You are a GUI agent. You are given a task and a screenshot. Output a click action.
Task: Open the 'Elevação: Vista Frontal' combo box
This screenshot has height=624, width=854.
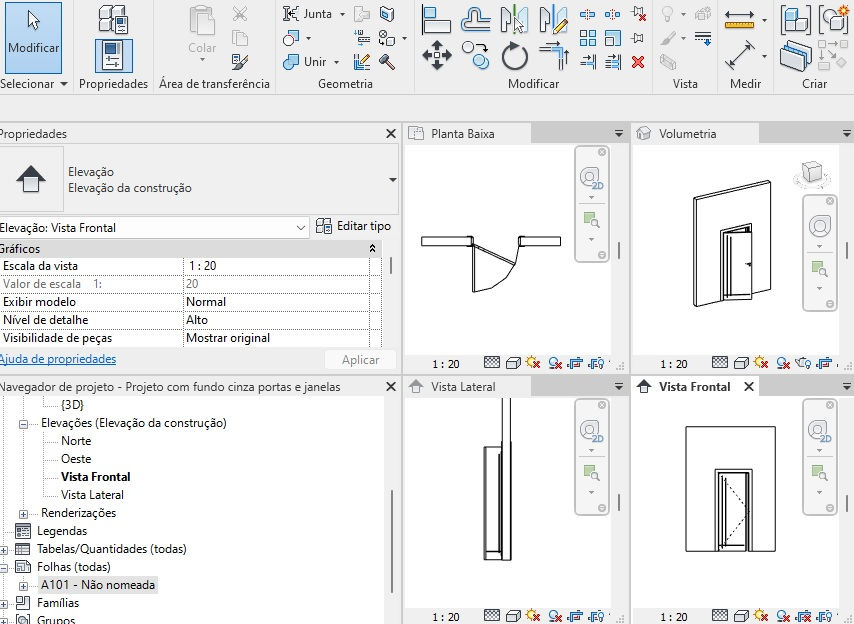click(x=154, y=228)
